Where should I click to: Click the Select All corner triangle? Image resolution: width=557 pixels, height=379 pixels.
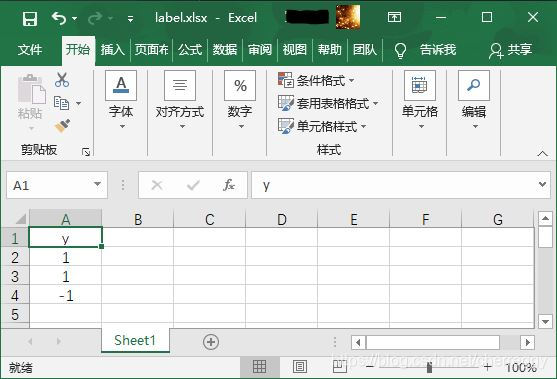(x=21, y=219)
